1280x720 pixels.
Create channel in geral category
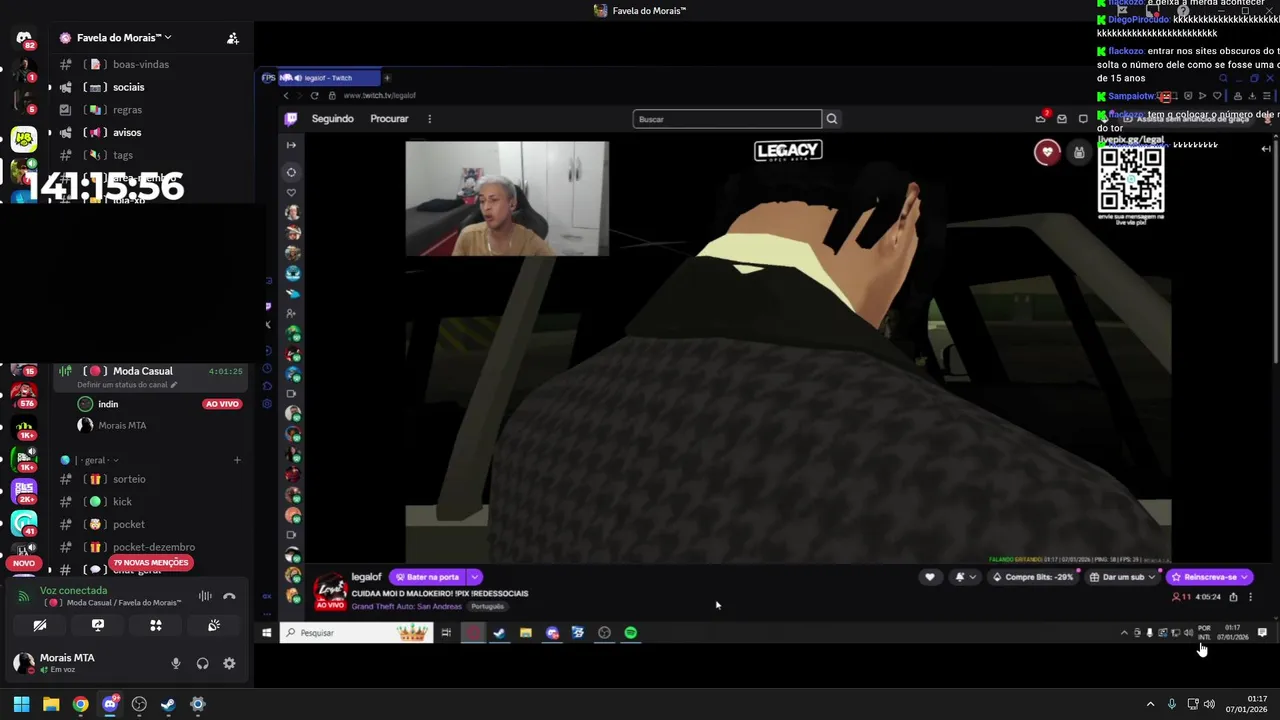click(237, 460)
